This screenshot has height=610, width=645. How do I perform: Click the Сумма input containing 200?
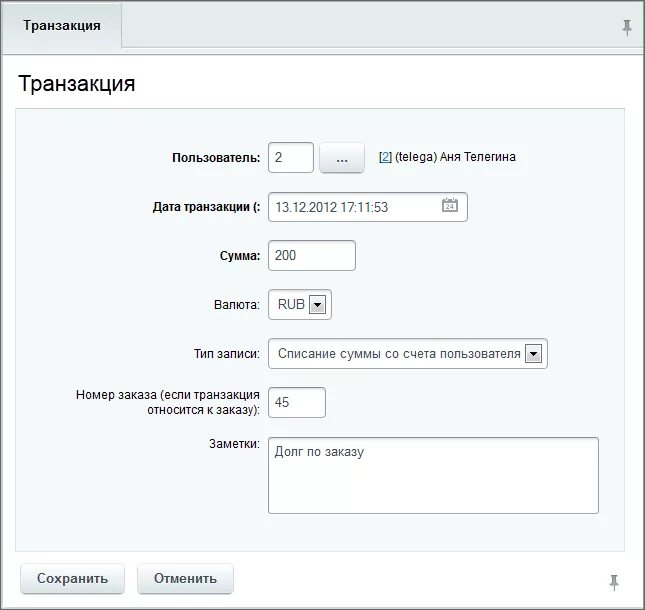pyautogui.click(x=312, y=255)
